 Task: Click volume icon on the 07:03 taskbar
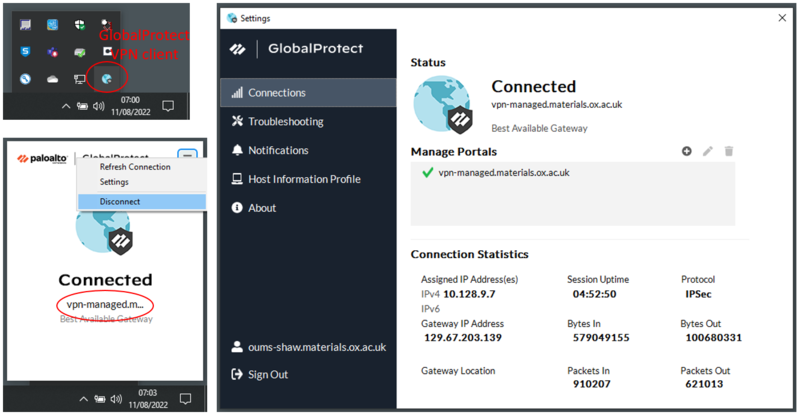pyautogui.click(x=116, y=399)
